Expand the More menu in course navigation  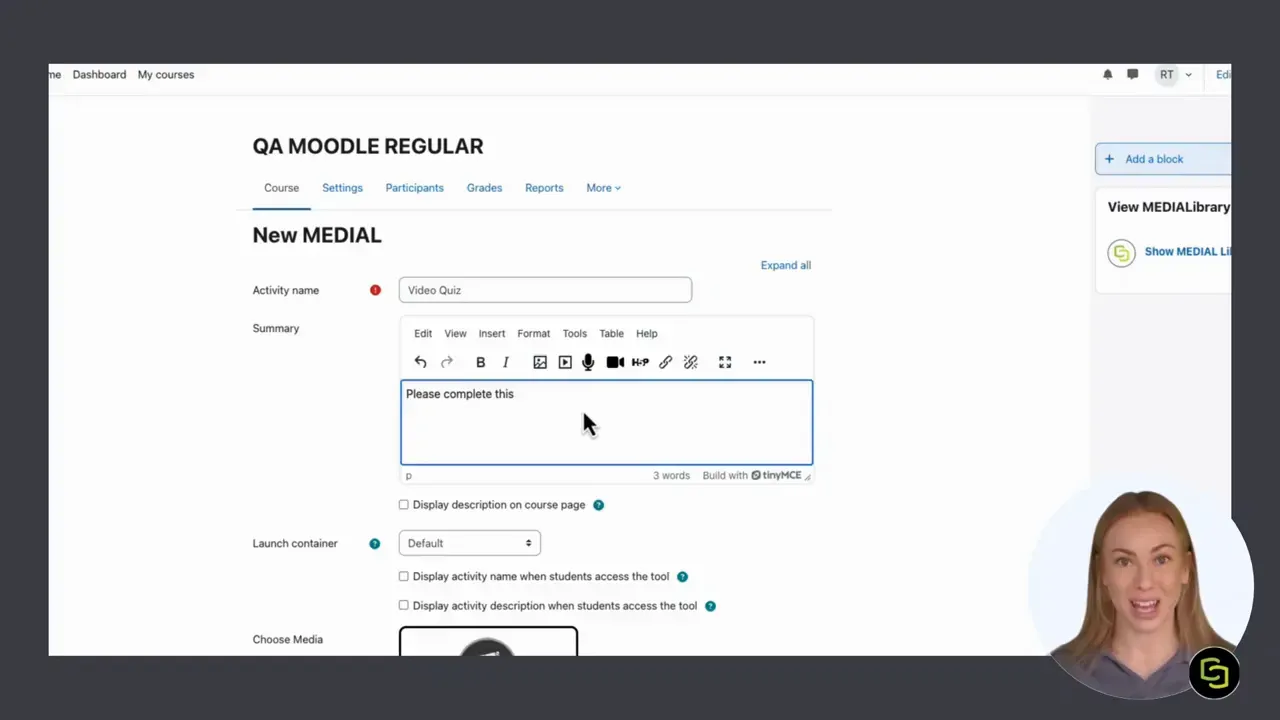(603, 188)
